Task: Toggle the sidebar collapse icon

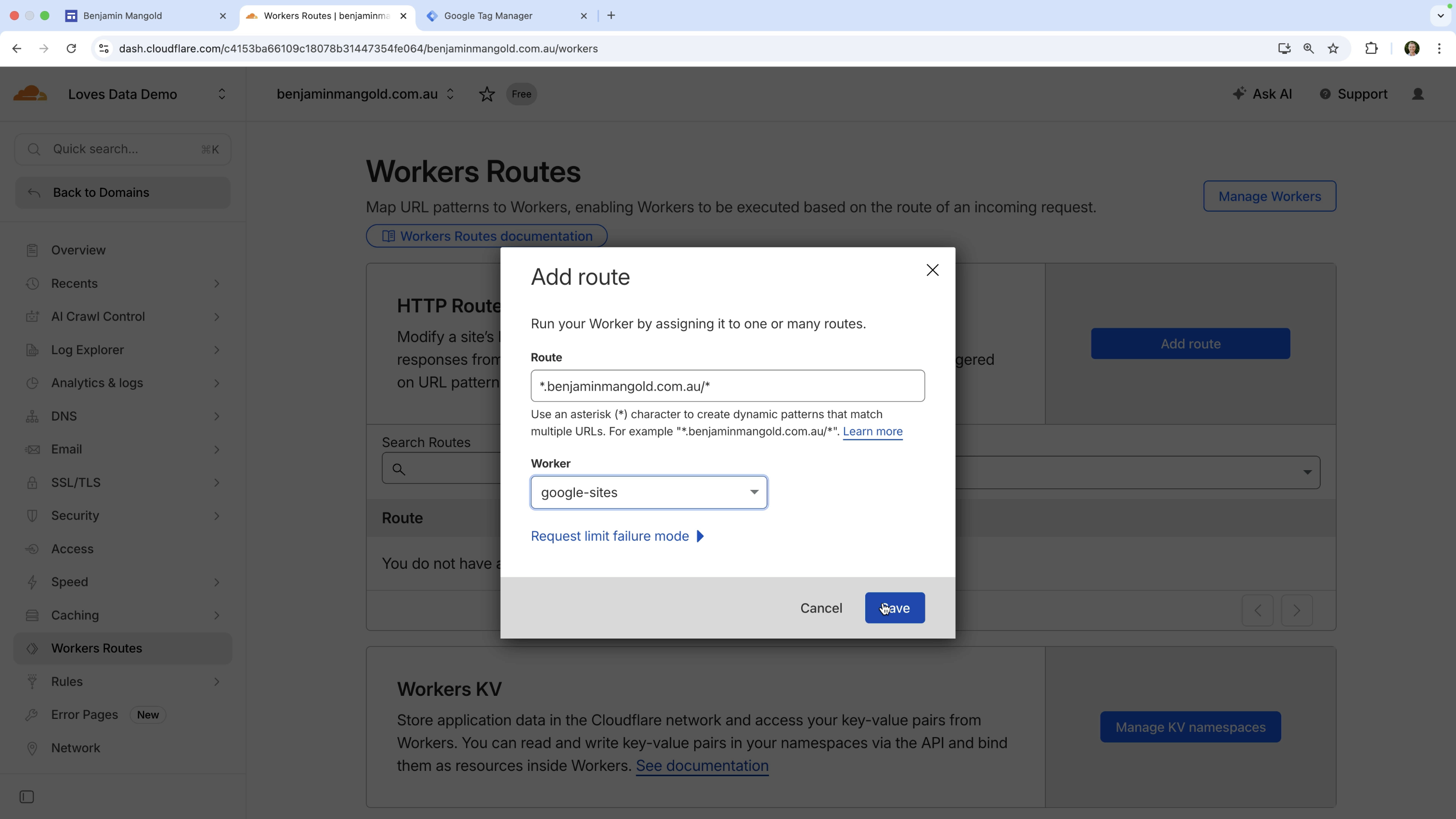Action: click(x=26, y=797)
